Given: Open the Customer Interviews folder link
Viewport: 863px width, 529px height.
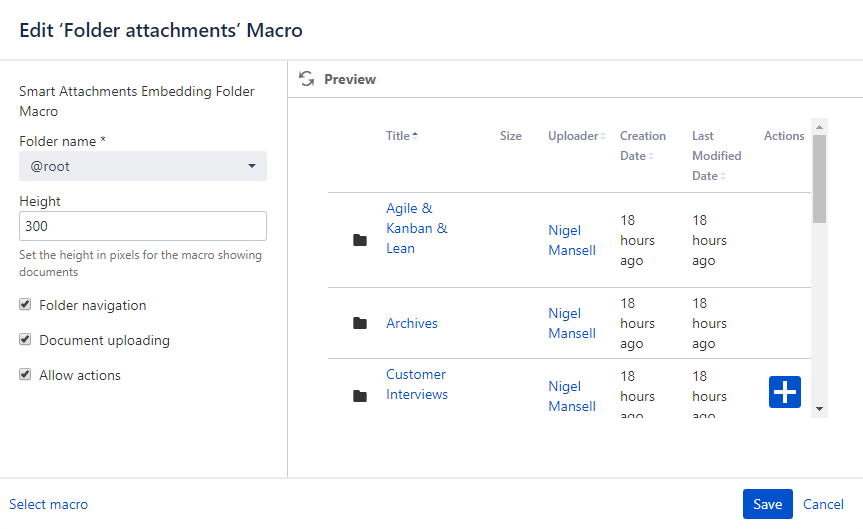Looking at the screenshot, I should (416, 384).
